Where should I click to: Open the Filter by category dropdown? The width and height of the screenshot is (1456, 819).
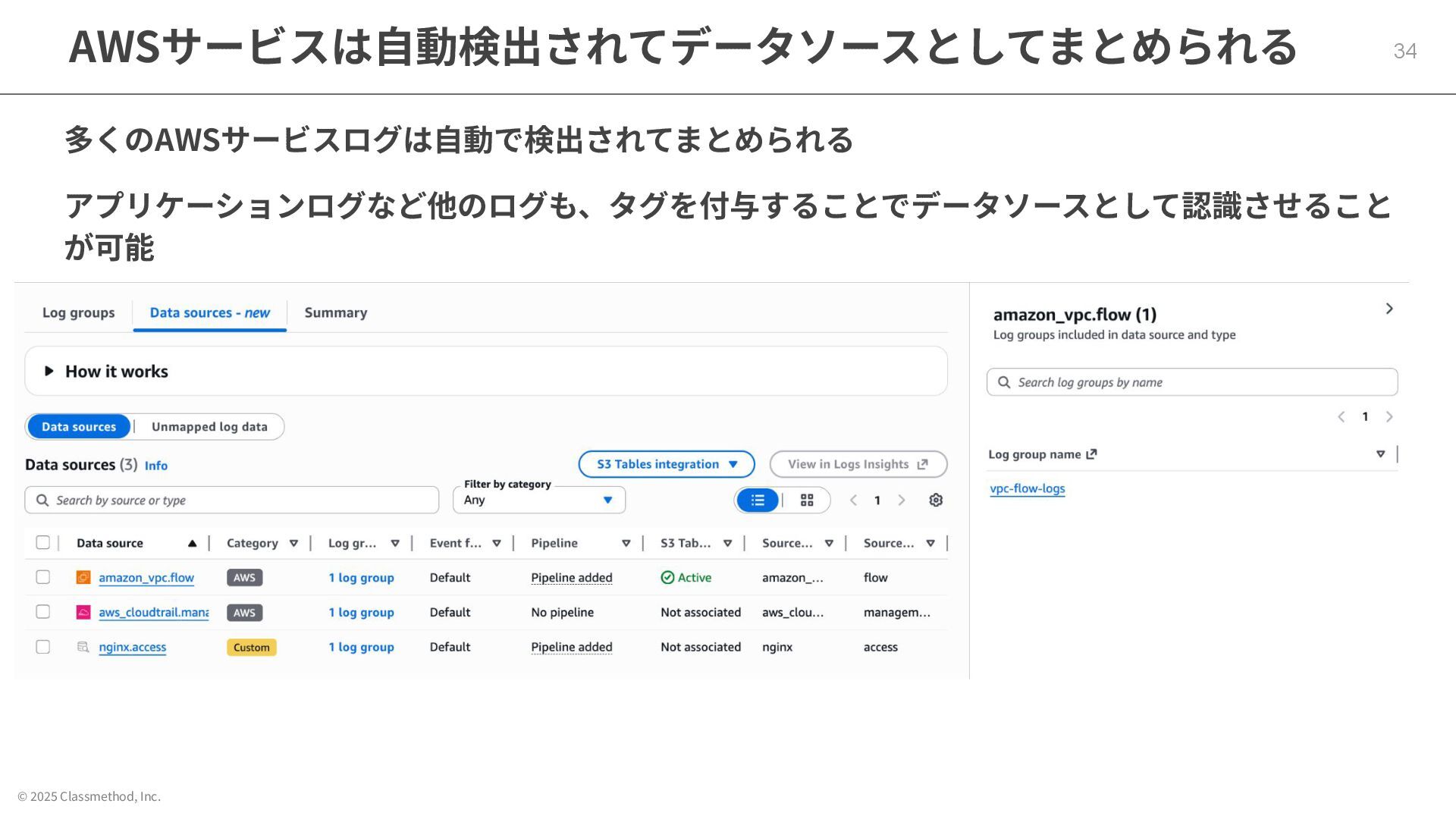539,500
